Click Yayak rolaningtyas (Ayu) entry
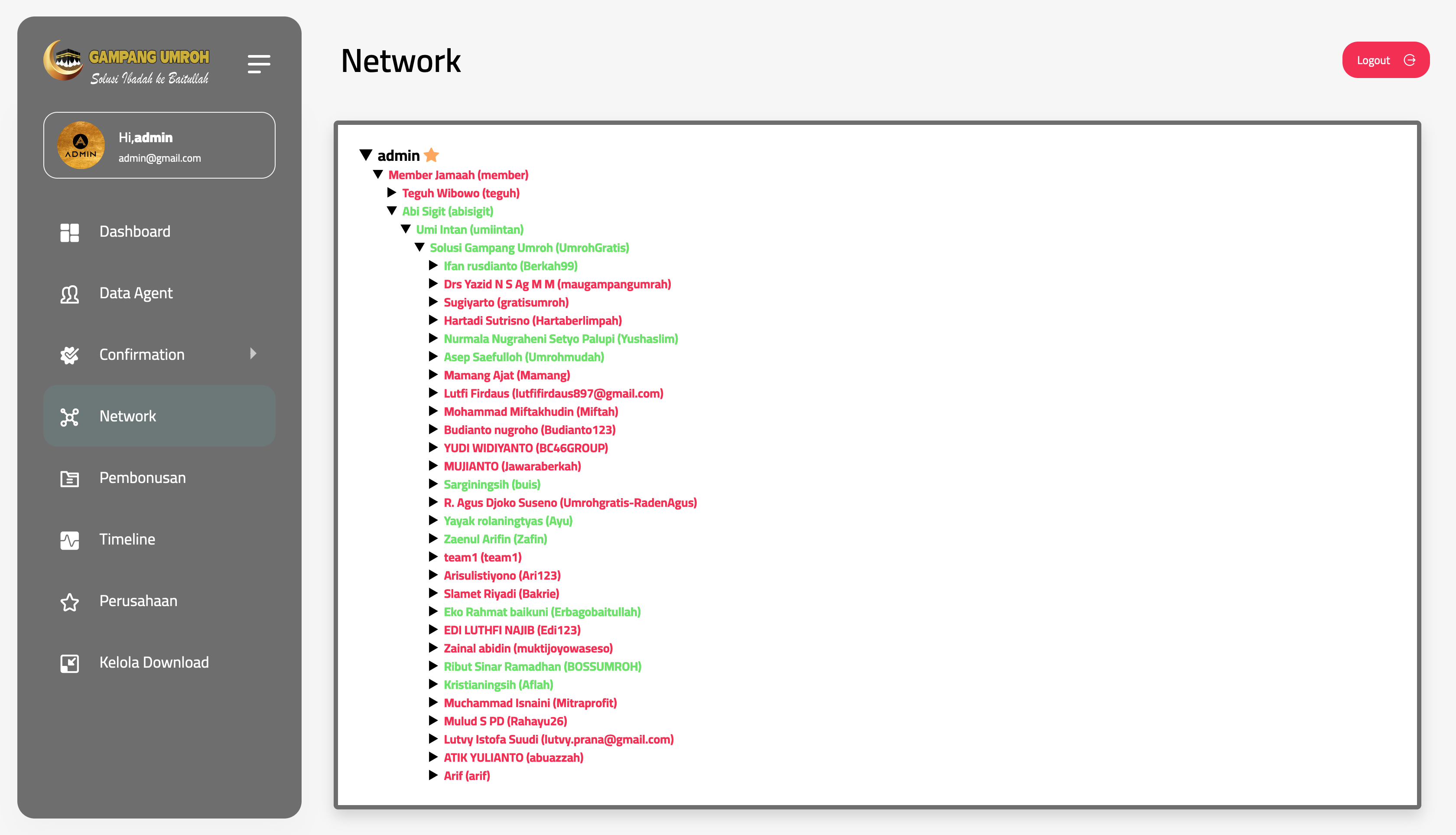This screenshot has width=1456, height=835. pyautogui.click(x=508, y=521)
